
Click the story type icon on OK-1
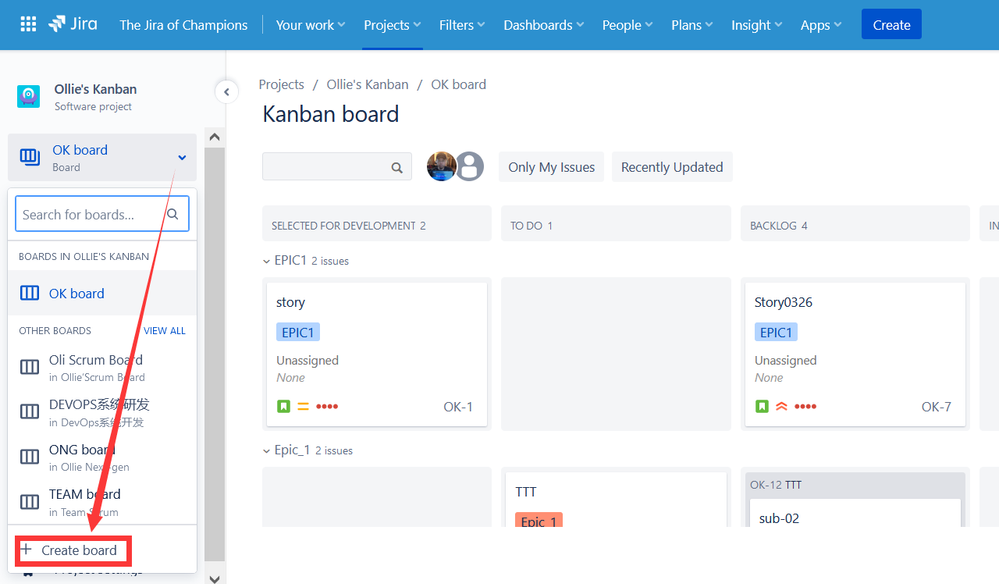coord(284,406)
